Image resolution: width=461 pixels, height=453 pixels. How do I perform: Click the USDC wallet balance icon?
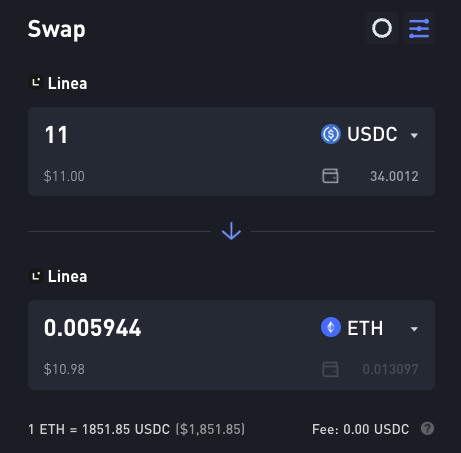330,176
